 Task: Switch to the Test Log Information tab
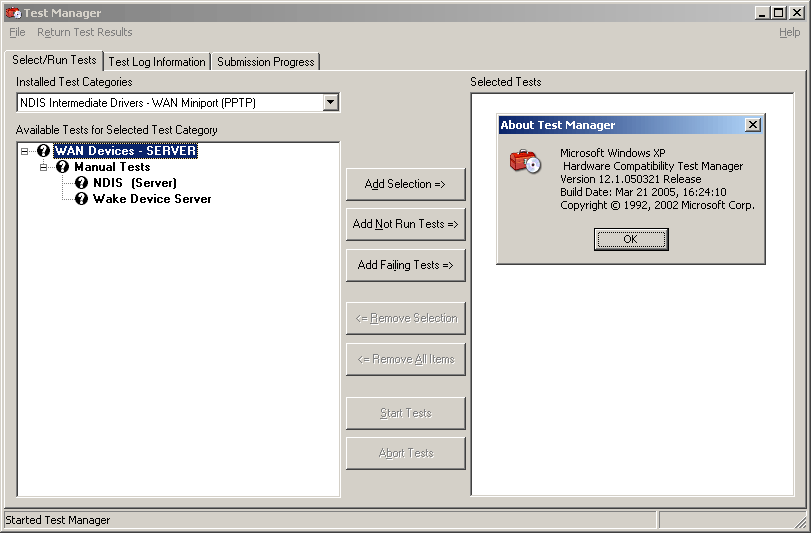click(157, 62)
